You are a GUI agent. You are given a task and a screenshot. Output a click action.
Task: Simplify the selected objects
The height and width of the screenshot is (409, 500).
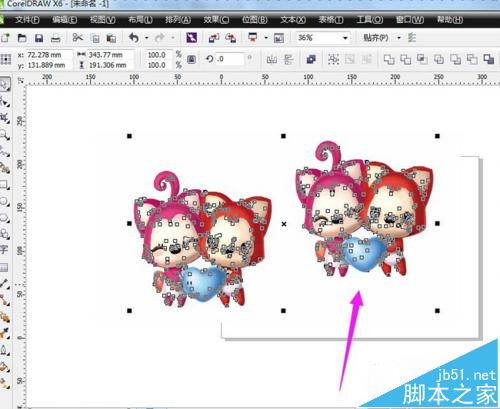(x=439, y=59)
